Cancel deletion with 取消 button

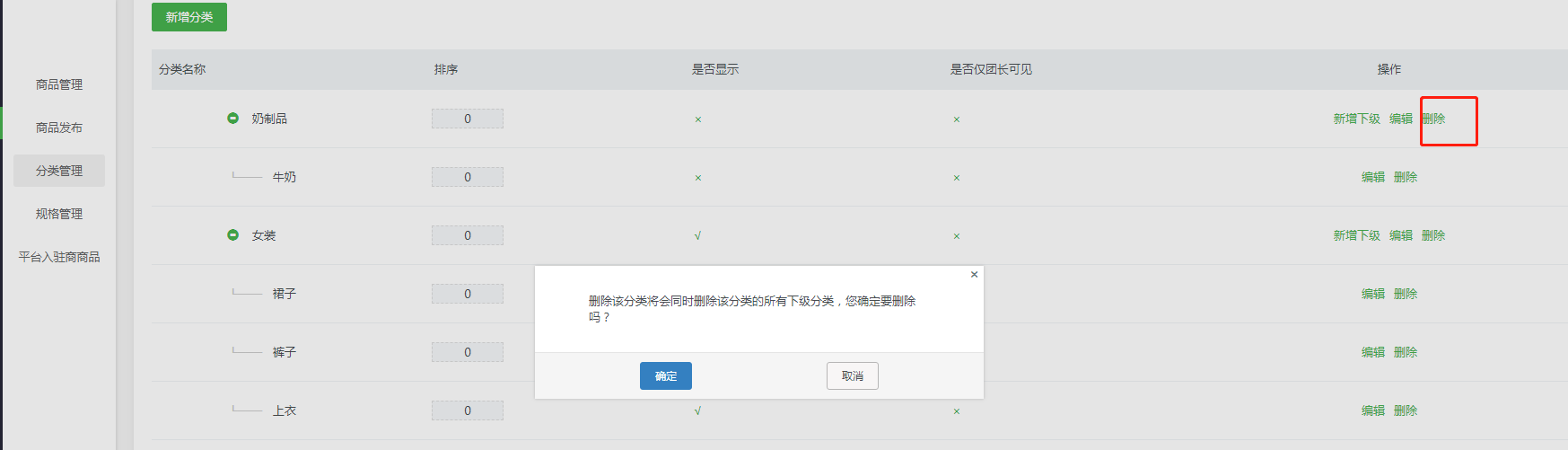point(853,376)
